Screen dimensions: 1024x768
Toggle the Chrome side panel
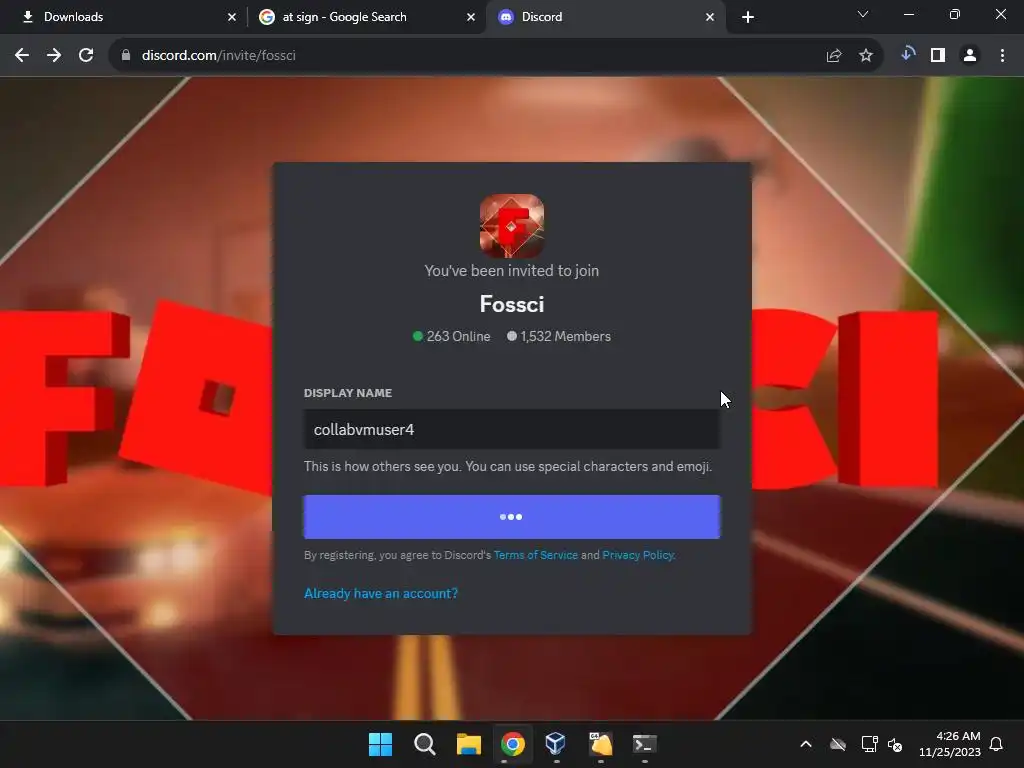click(938, 56)
